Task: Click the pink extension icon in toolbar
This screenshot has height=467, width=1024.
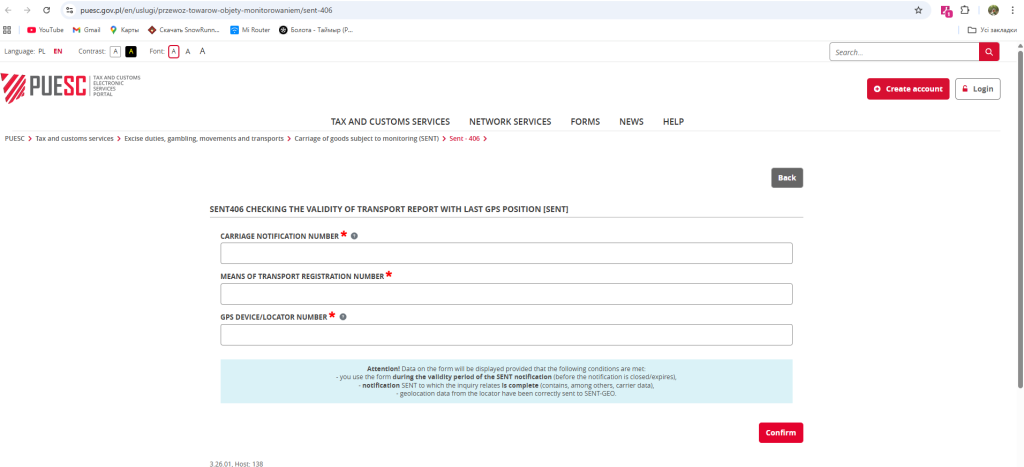Action: pyautogui.click(x=946, y=10)
